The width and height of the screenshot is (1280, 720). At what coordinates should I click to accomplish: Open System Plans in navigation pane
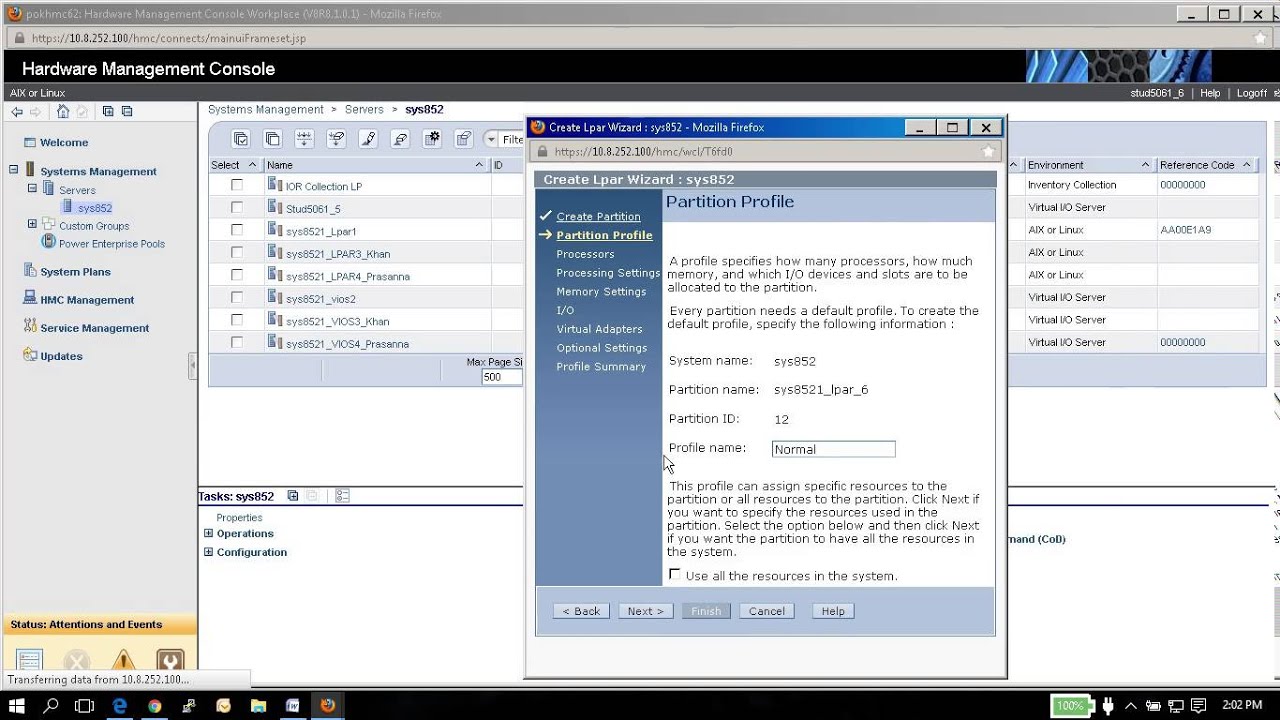[x=75, y=272]
